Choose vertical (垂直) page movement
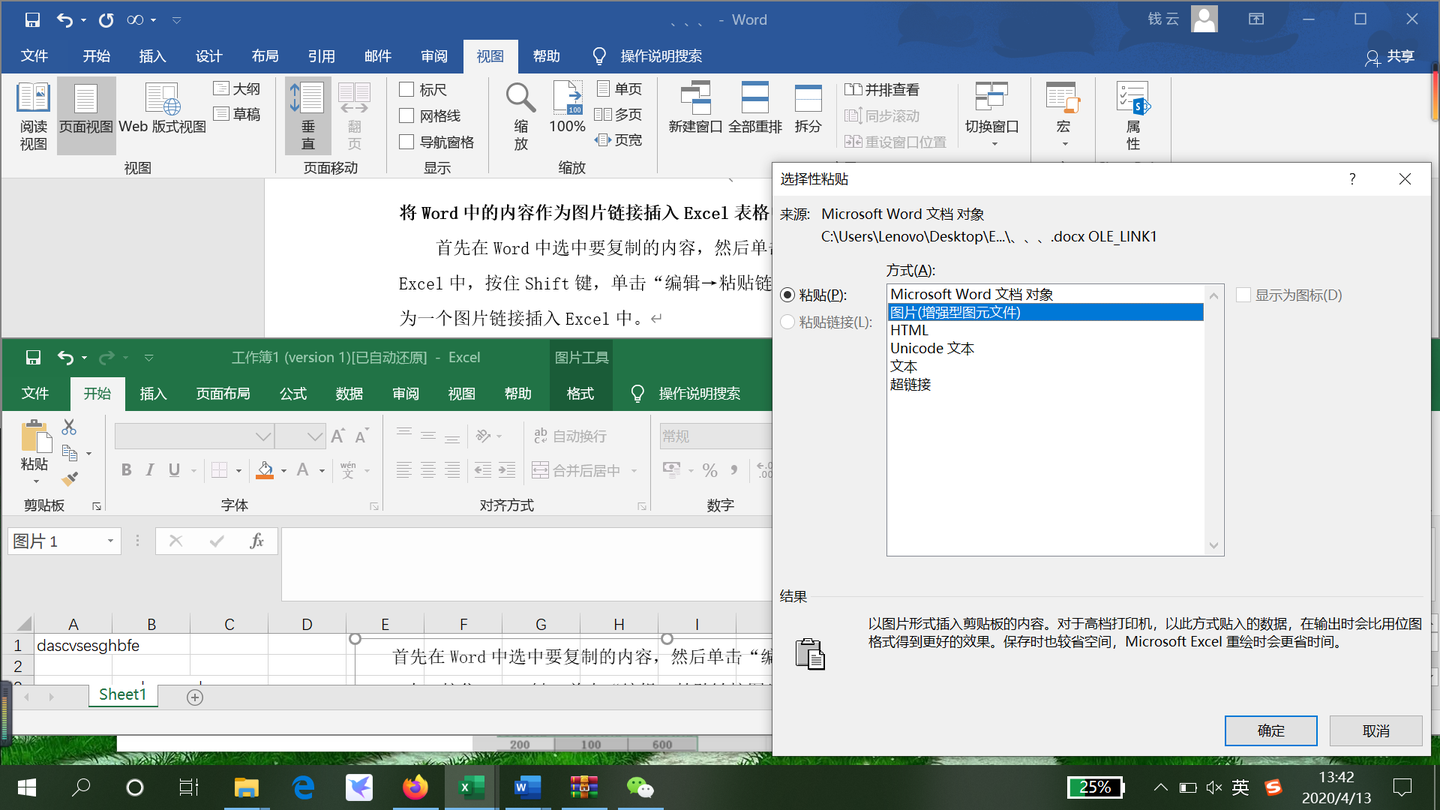1440x810 pixels. [307, 117]
